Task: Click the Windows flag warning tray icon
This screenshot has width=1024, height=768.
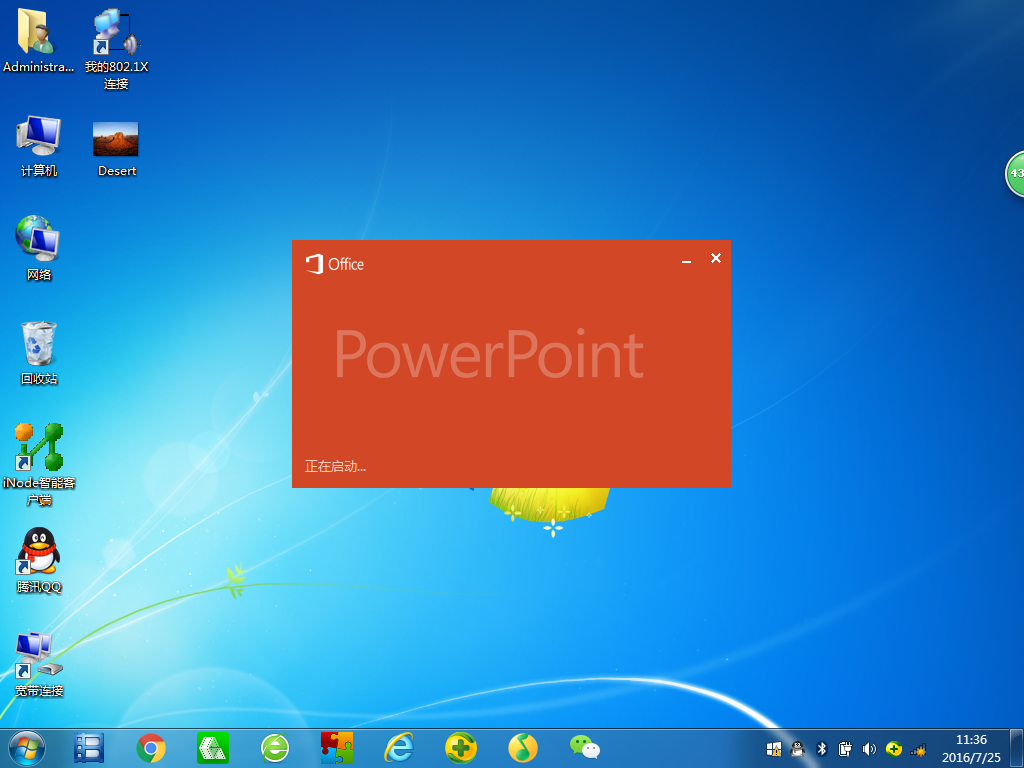Action: click(x=774, y=749)
